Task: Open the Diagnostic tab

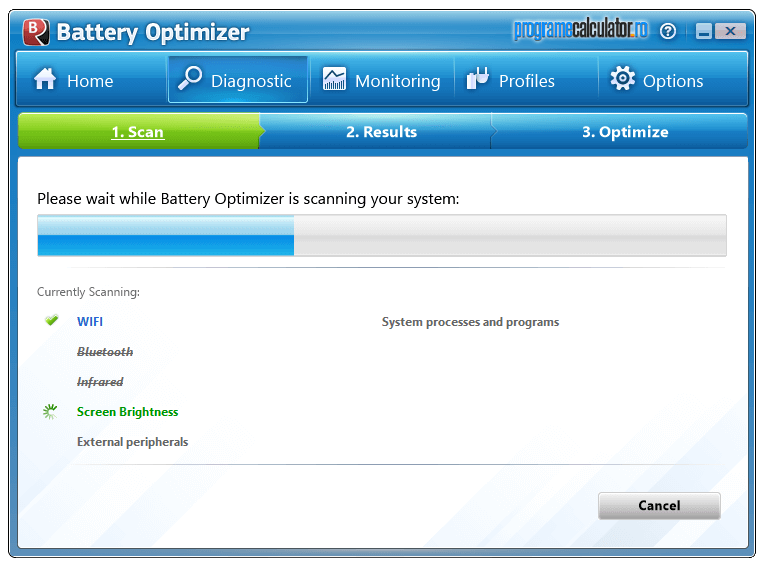Action: (238, 79)
